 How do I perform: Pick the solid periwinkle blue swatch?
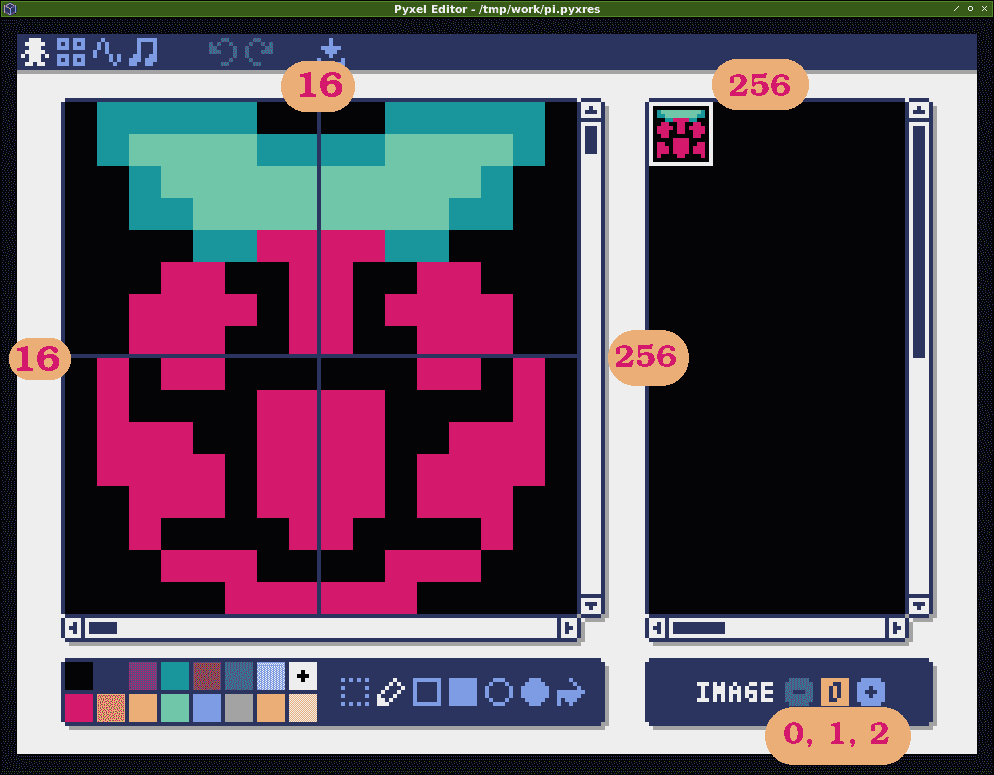tap(207, 708)
